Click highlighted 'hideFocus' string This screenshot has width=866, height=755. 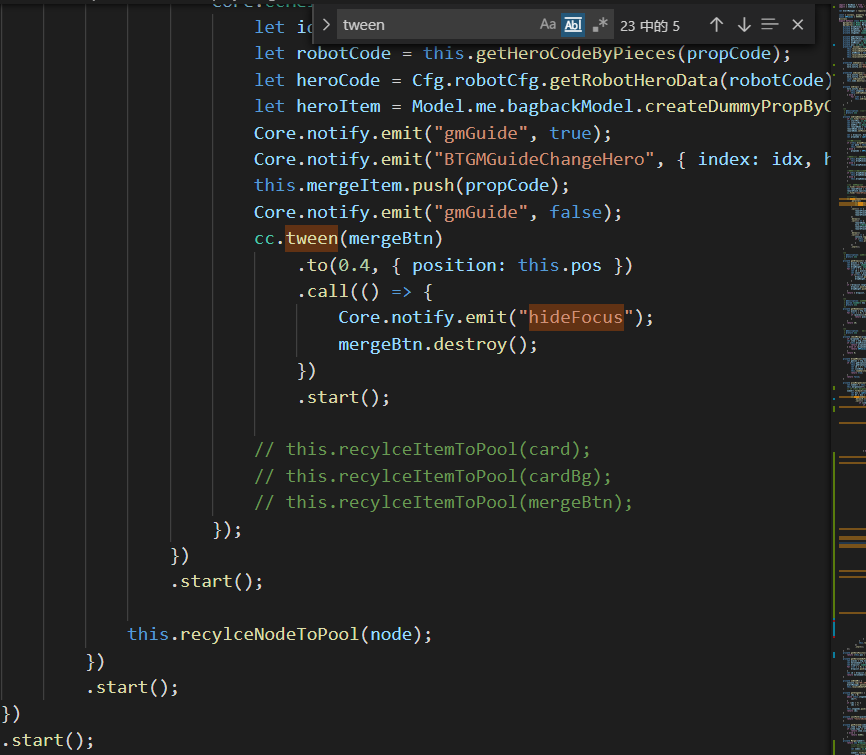576,318
